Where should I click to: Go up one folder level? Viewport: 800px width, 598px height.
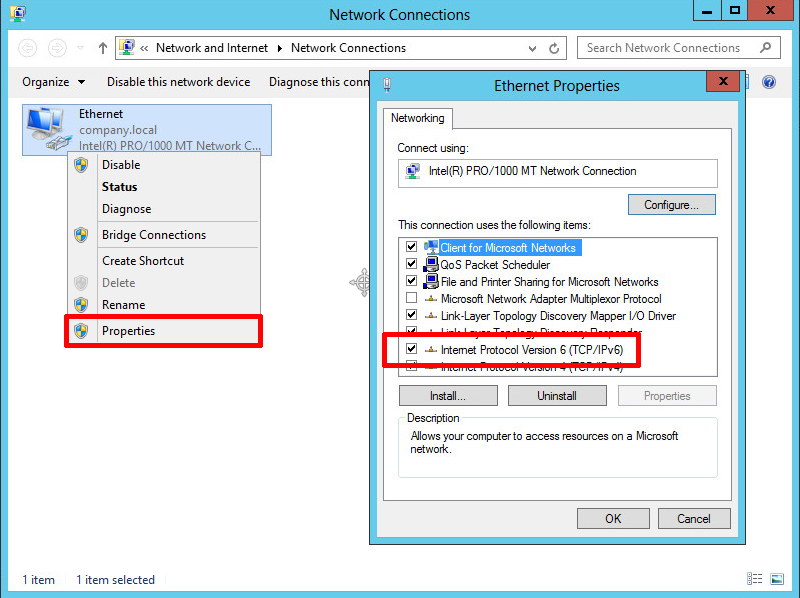coord(103,48)
